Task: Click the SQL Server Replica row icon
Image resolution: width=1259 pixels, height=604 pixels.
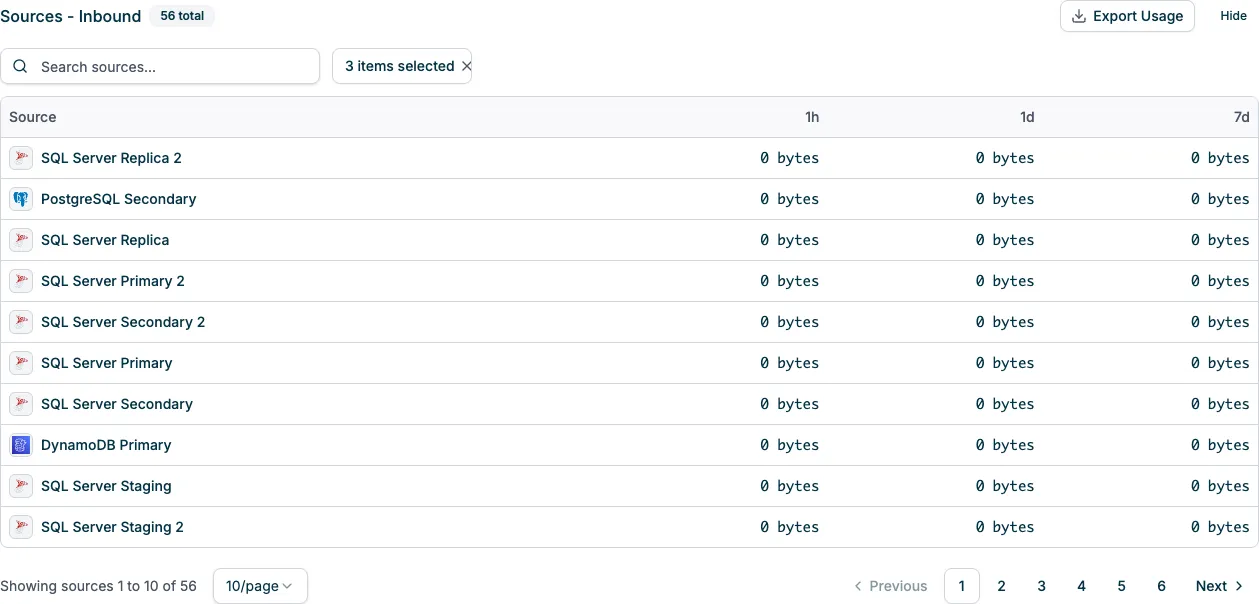Action: (21, 240)
